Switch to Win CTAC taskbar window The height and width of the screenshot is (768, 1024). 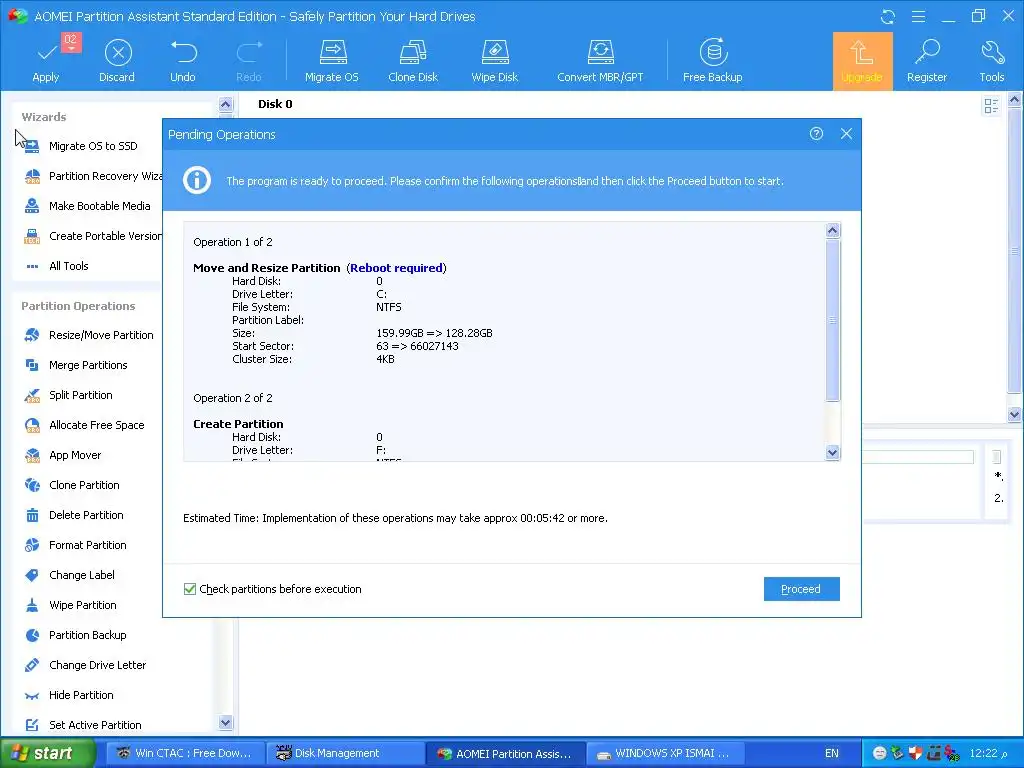[184, 753]
